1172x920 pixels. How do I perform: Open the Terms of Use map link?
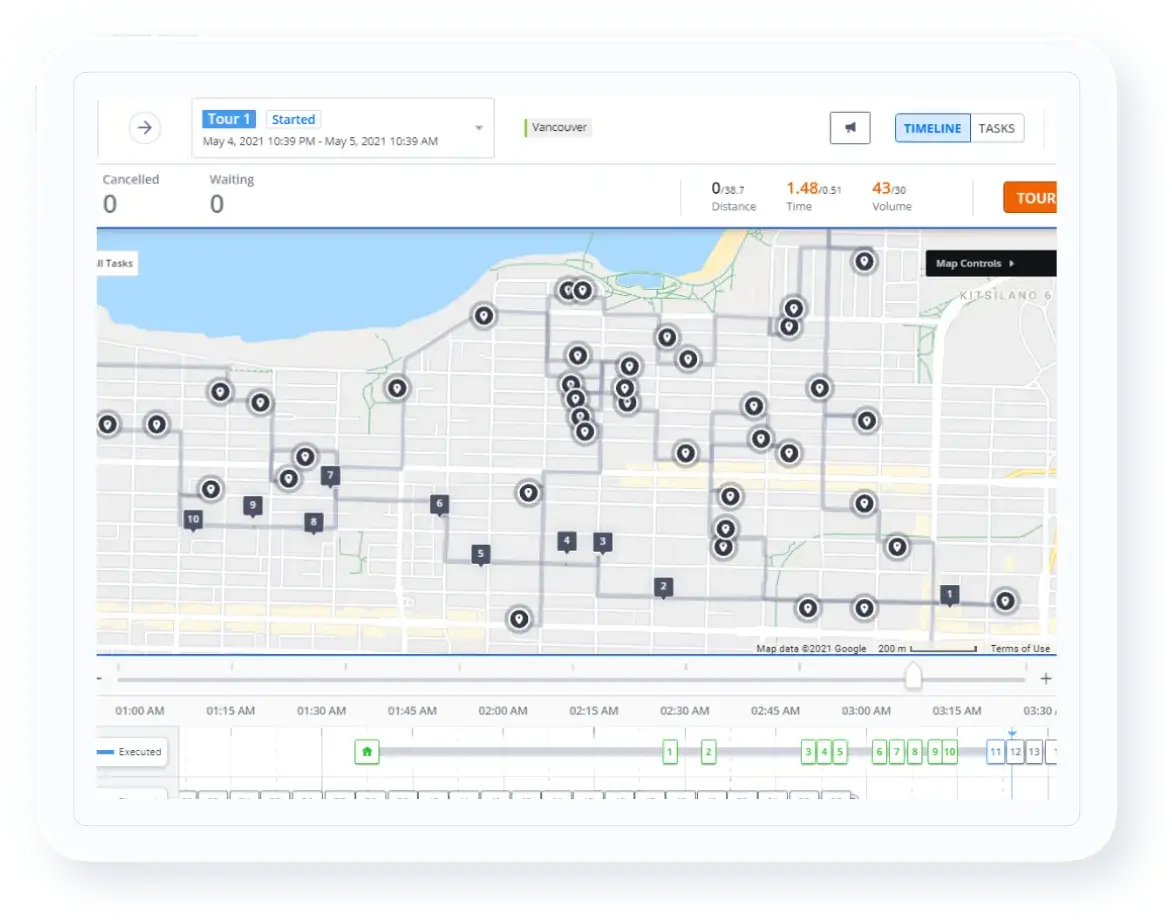coord(1020,649)
